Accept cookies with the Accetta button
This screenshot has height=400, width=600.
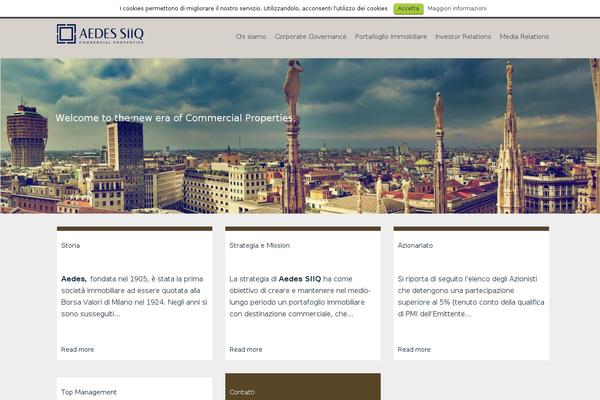[x=408, y=9]
